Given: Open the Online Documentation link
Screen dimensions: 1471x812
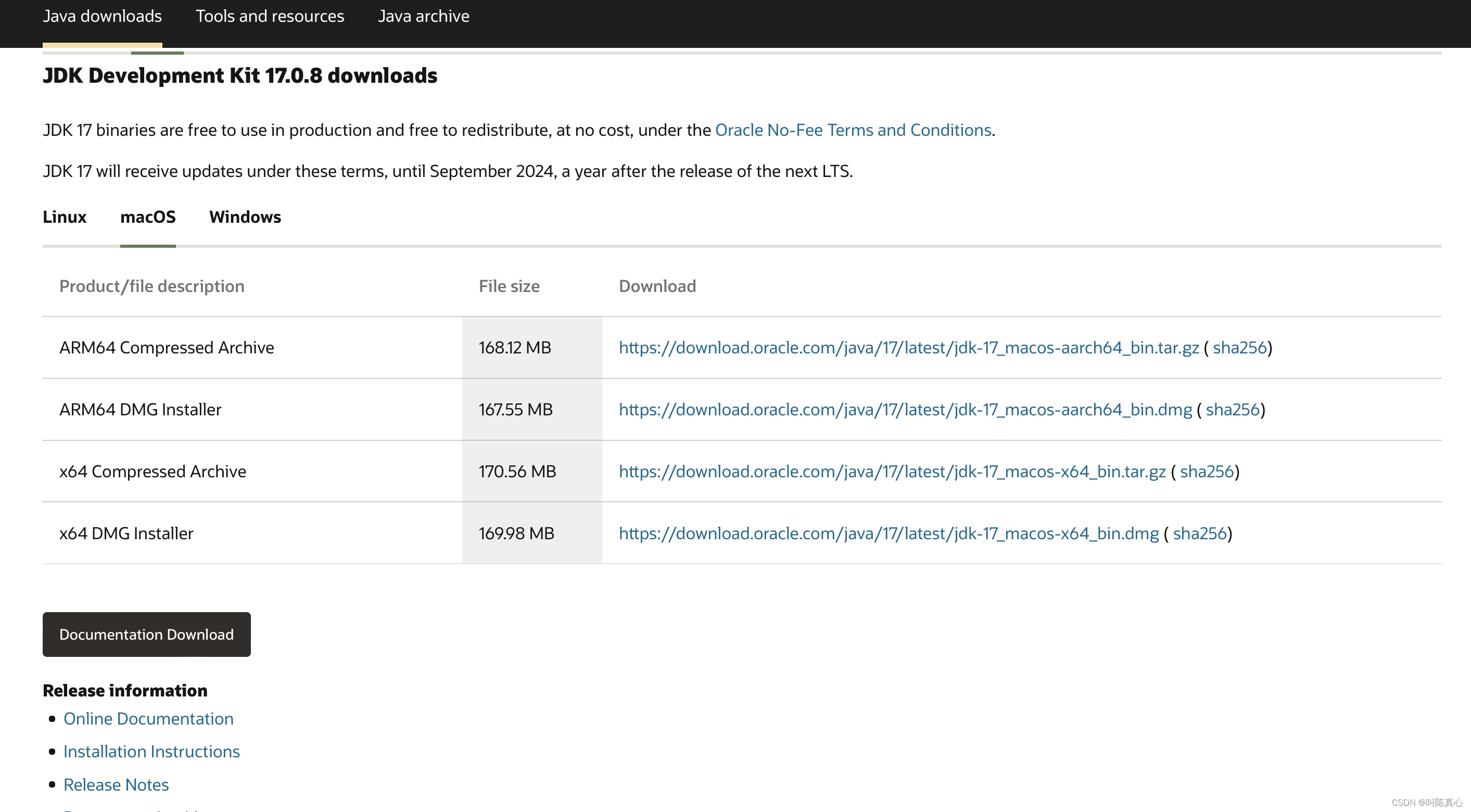Looking at the screenshot, I should 148,718.
